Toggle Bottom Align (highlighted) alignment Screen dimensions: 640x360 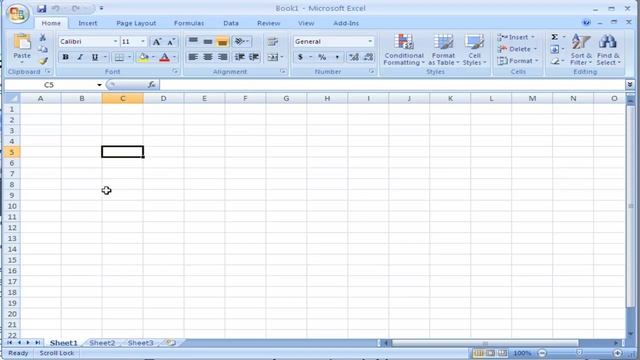click(x=222, y=41)
